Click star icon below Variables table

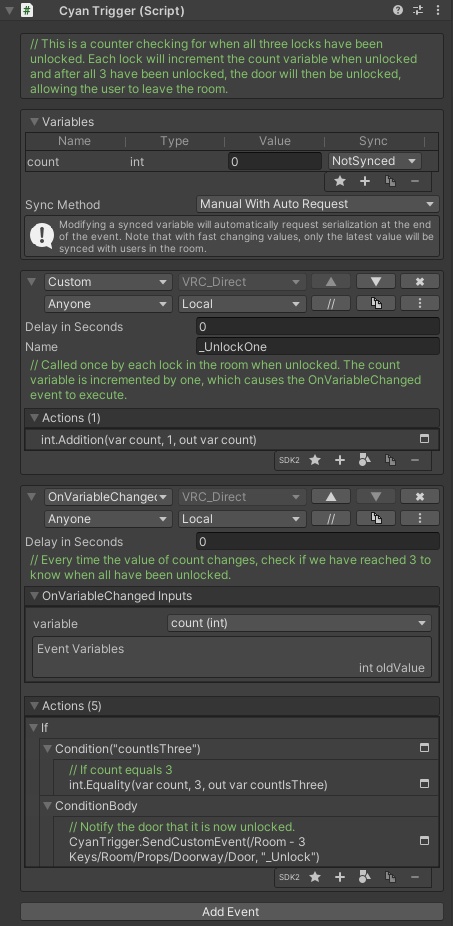(x=340, y=181)
